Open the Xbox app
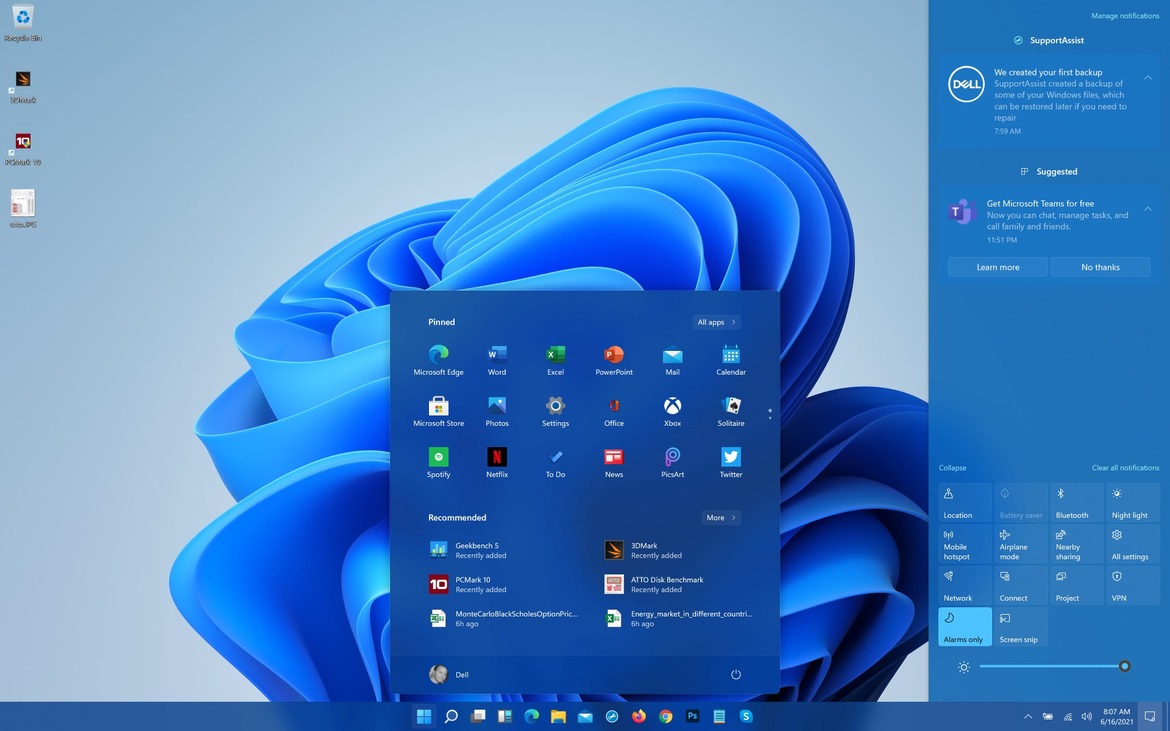The image size is (1170, 731). (x=672, y=410)
